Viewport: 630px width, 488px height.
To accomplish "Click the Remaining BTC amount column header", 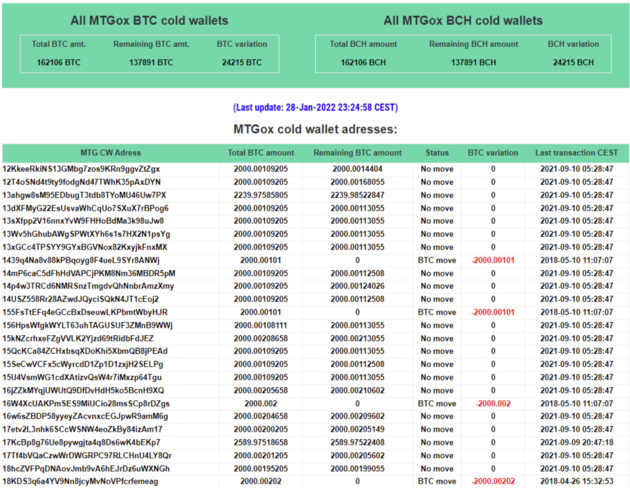I will click(x=357, y=153).
